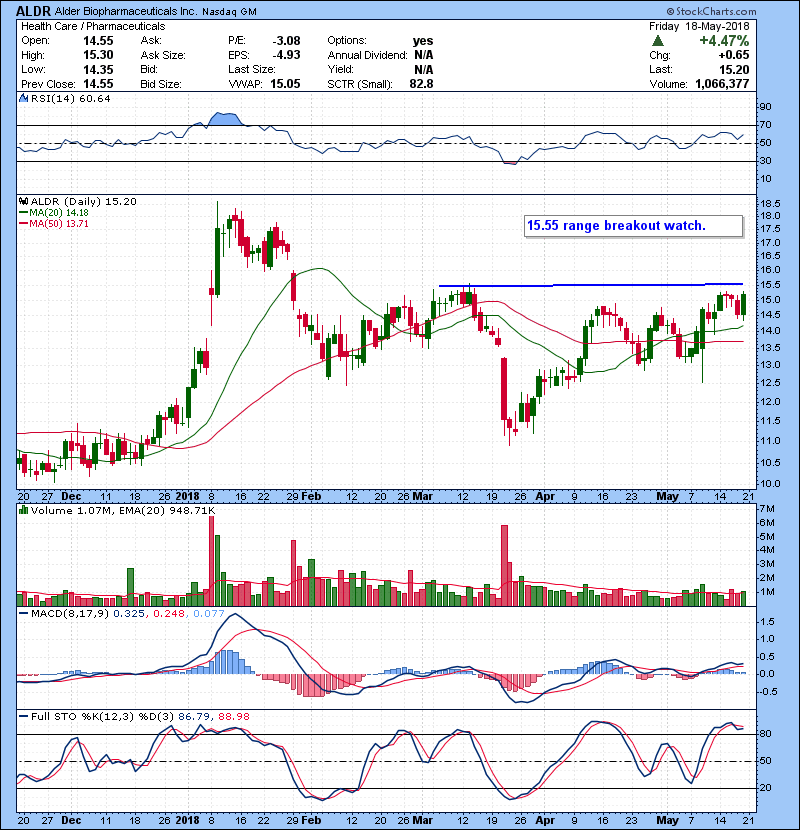Click the 15.55 range breakout watch annotation
This screenshot has height=830, width=800.
633,226
